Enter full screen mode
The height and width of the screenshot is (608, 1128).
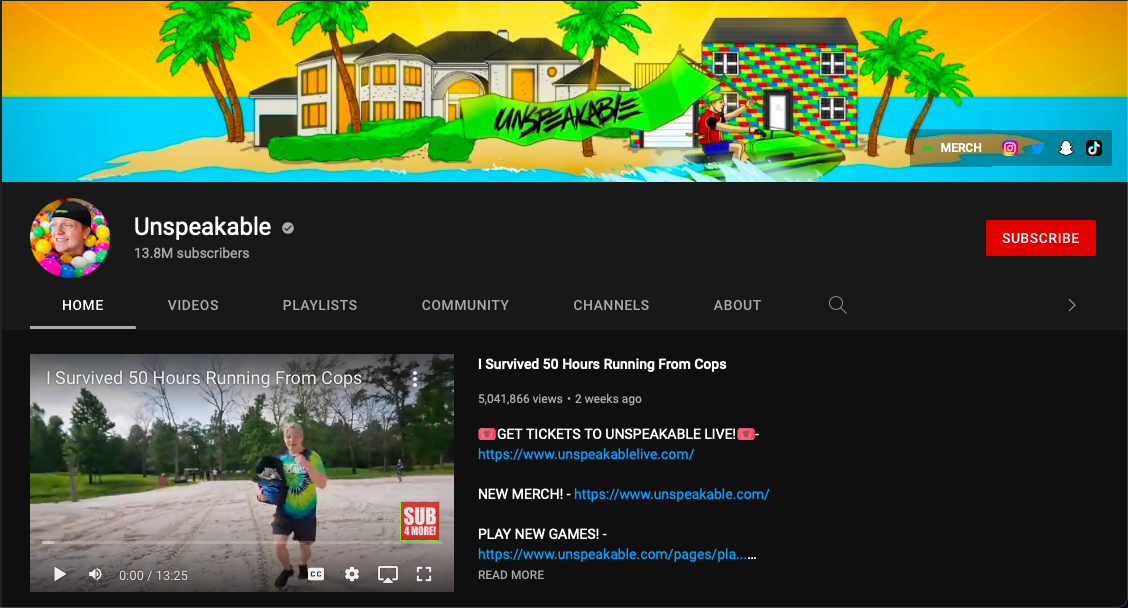coord(424,574)
